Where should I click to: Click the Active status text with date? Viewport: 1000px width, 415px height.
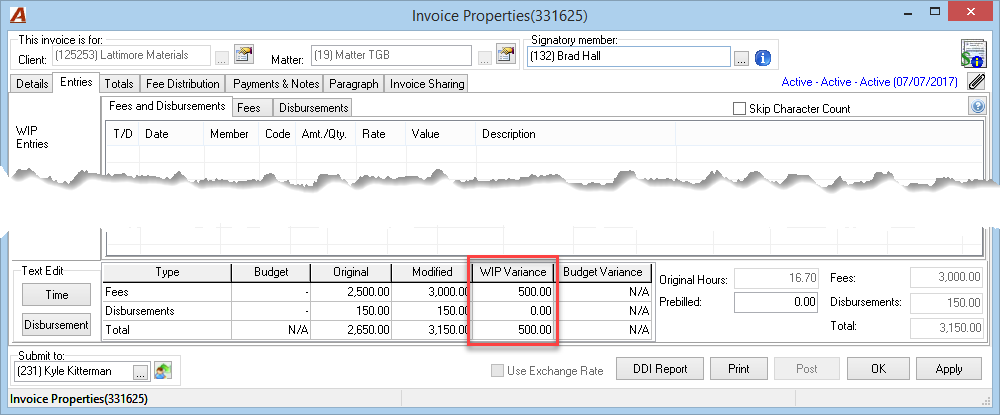tap(869, 82)
